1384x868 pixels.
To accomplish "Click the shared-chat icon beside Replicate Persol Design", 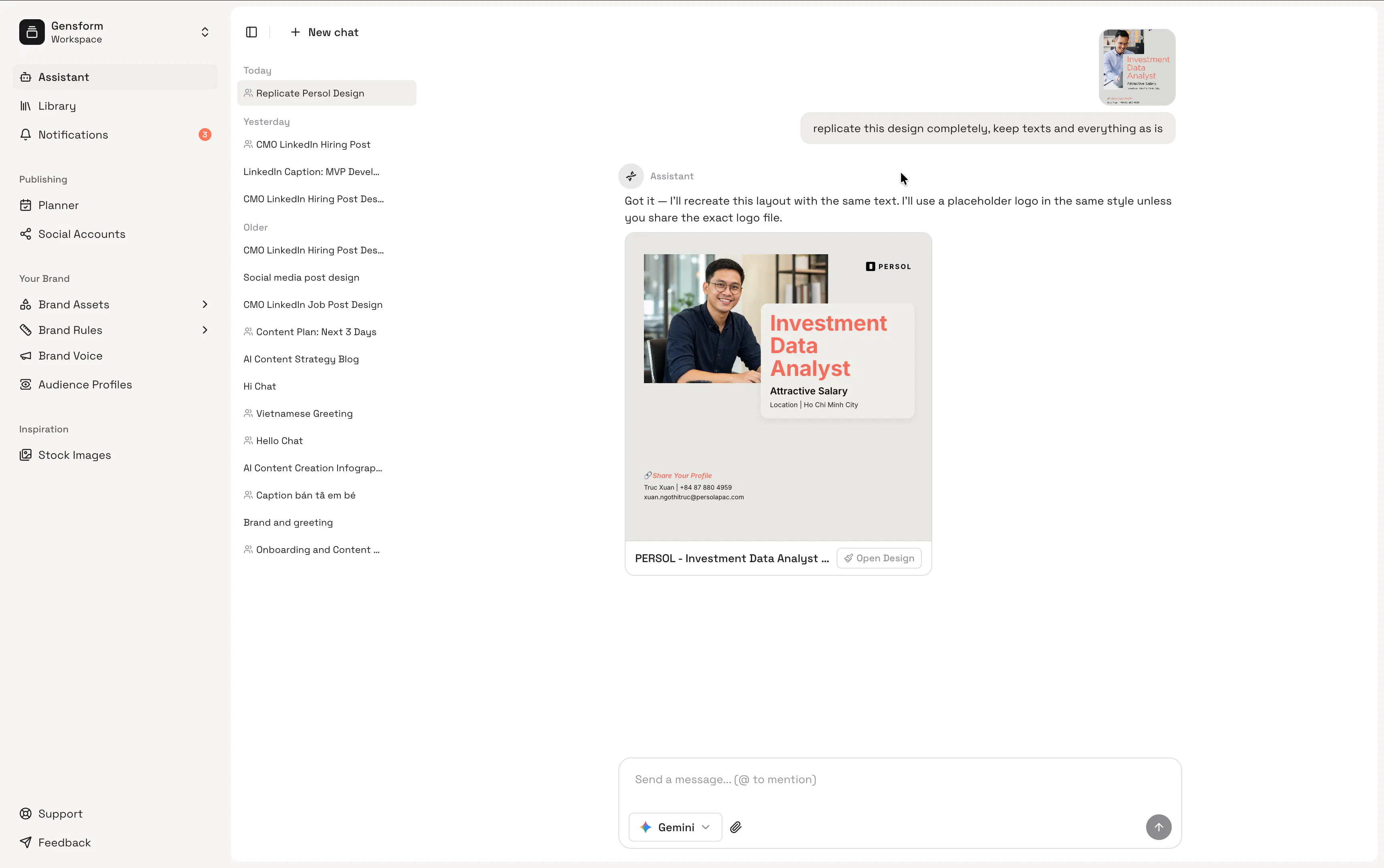I will point(248,93).
